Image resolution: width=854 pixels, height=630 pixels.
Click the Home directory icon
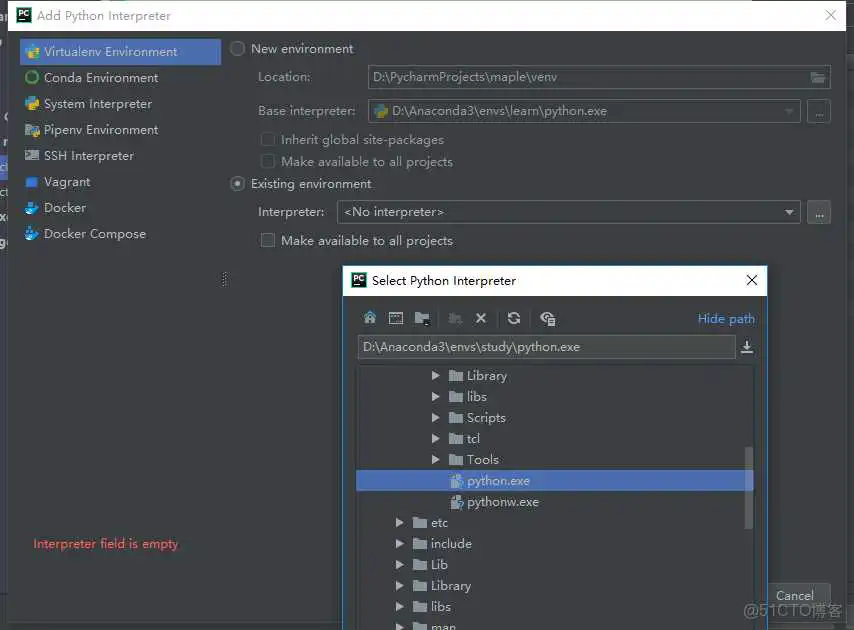[369, 317]
